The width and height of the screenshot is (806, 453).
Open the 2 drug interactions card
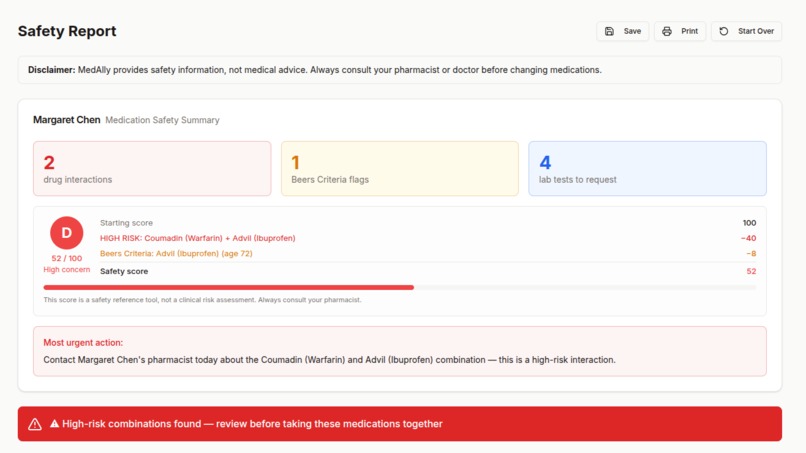coord(152,169)
